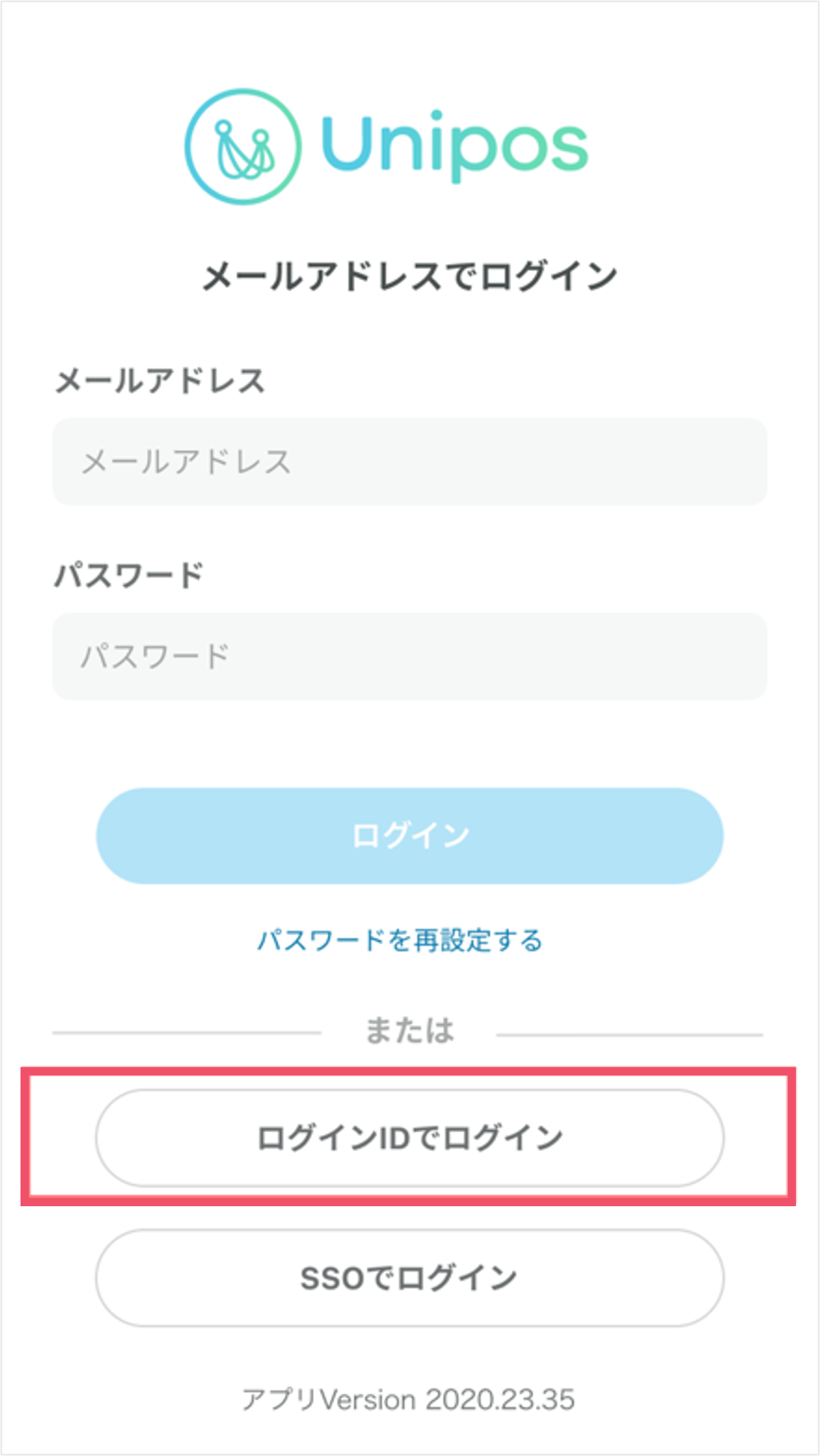Click the メールアドレスでログイン heading
Screen dimensions: 820x1456
409,273
